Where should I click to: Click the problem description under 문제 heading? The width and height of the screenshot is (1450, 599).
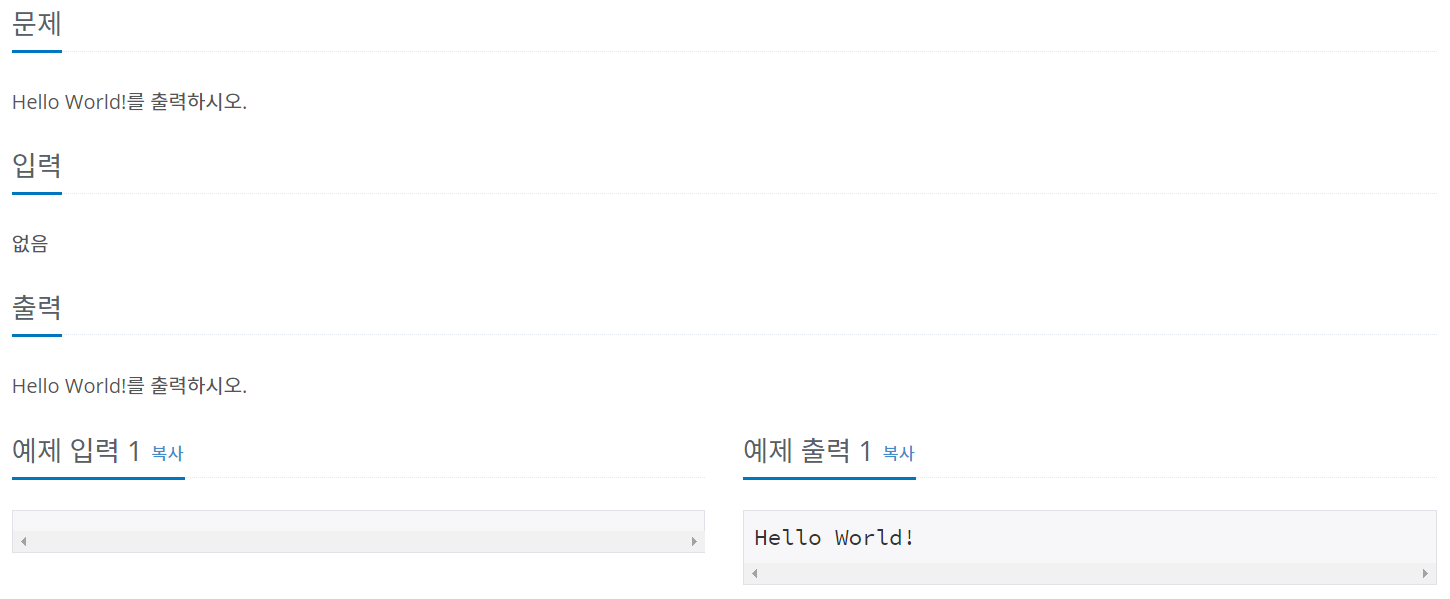[x=129, y=102]
